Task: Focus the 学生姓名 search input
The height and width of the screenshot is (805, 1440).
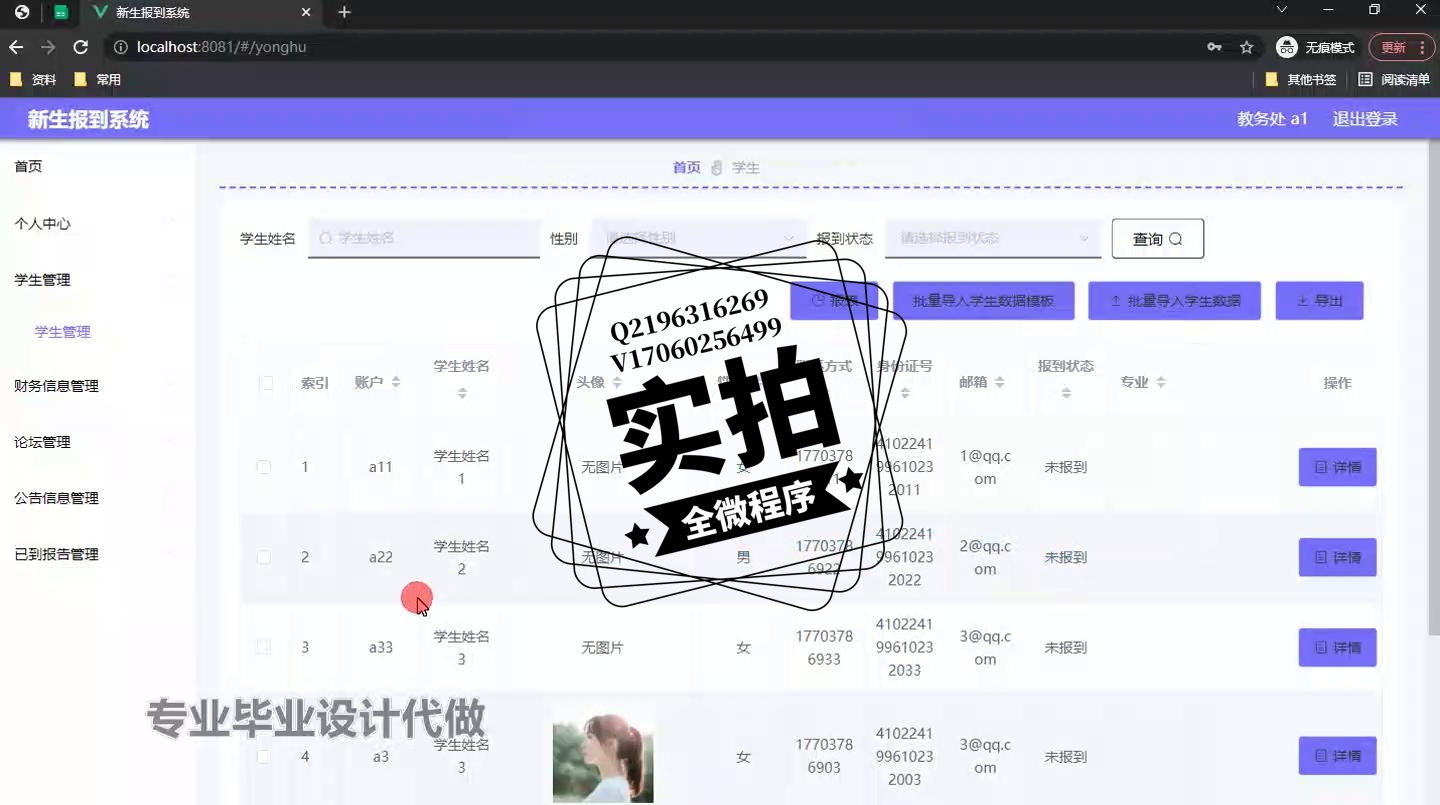Action: 424,238
